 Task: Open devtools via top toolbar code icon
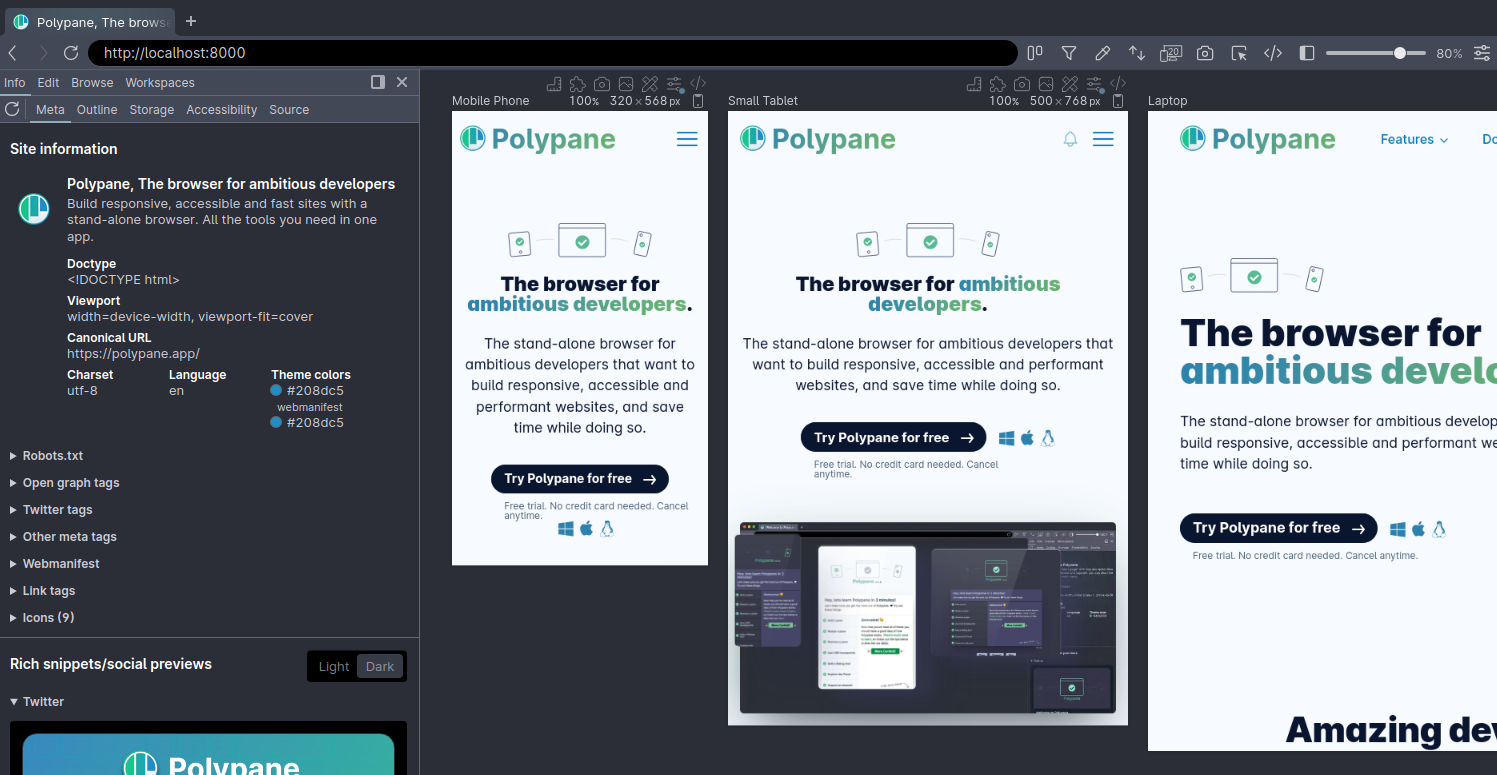coord(1273,53)
